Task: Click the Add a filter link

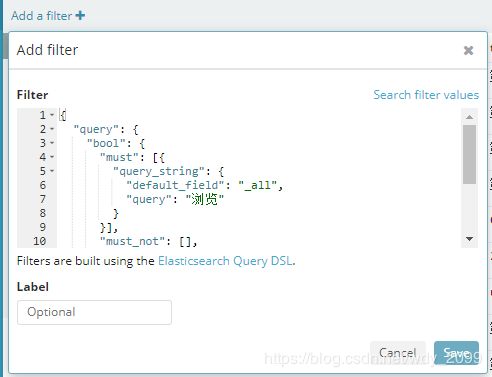Action: tap(41, 16)
